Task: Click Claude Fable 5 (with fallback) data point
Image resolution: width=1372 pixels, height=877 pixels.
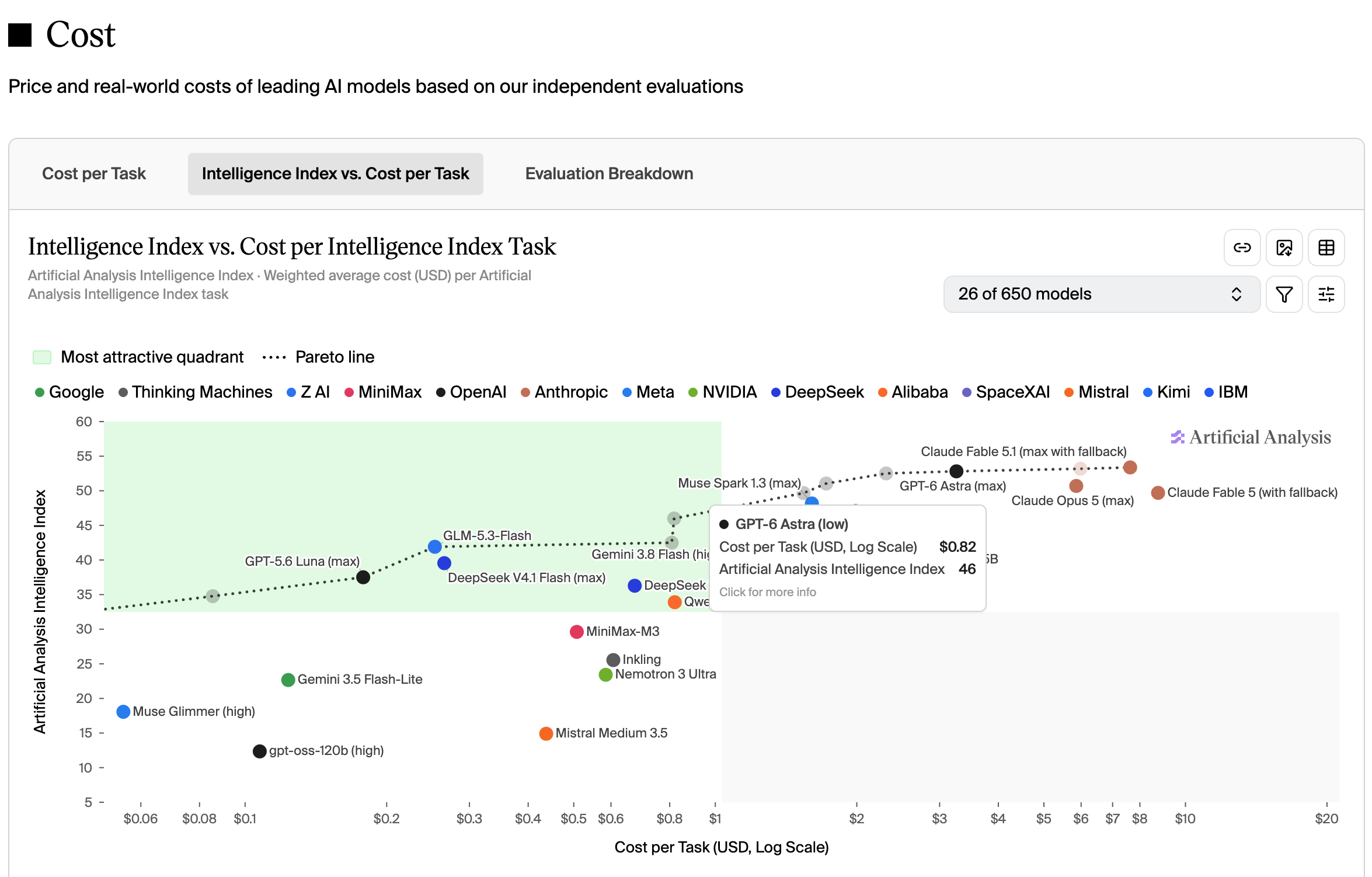Action: tap(1158, 493)
